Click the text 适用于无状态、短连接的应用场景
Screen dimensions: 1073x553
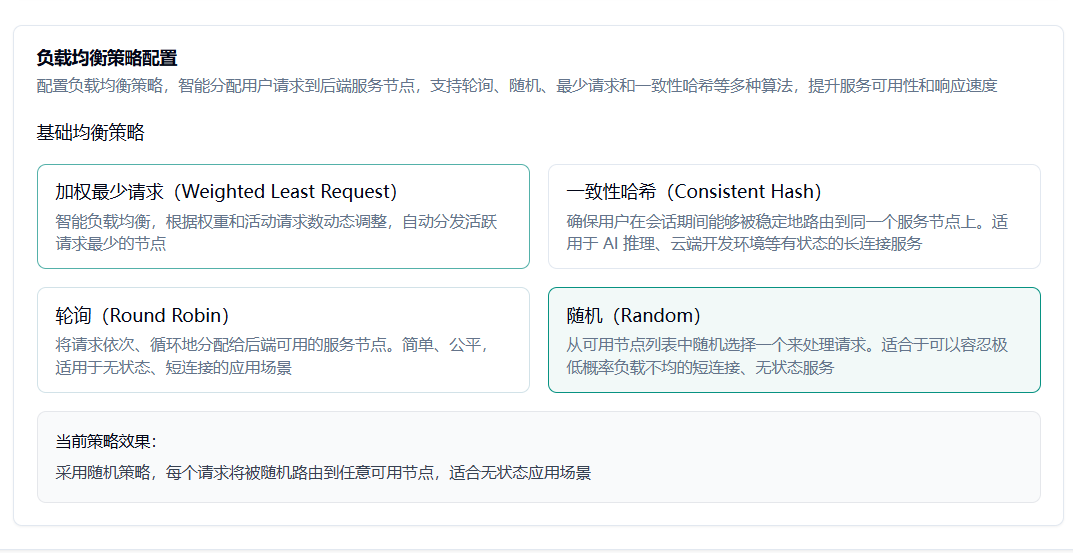click(173, 367)
